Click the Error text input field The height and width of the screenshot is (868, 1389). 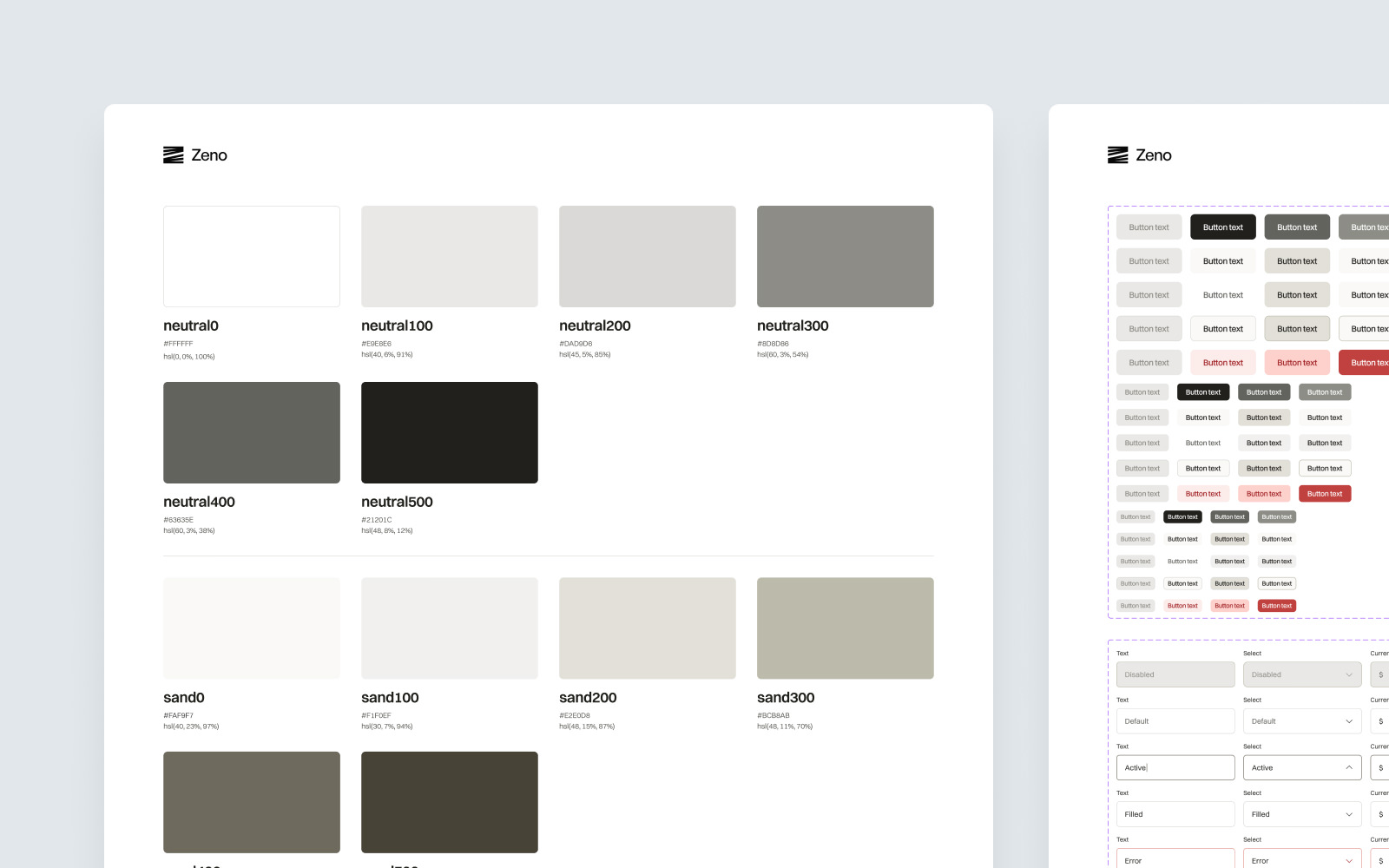pos(1175,859)
